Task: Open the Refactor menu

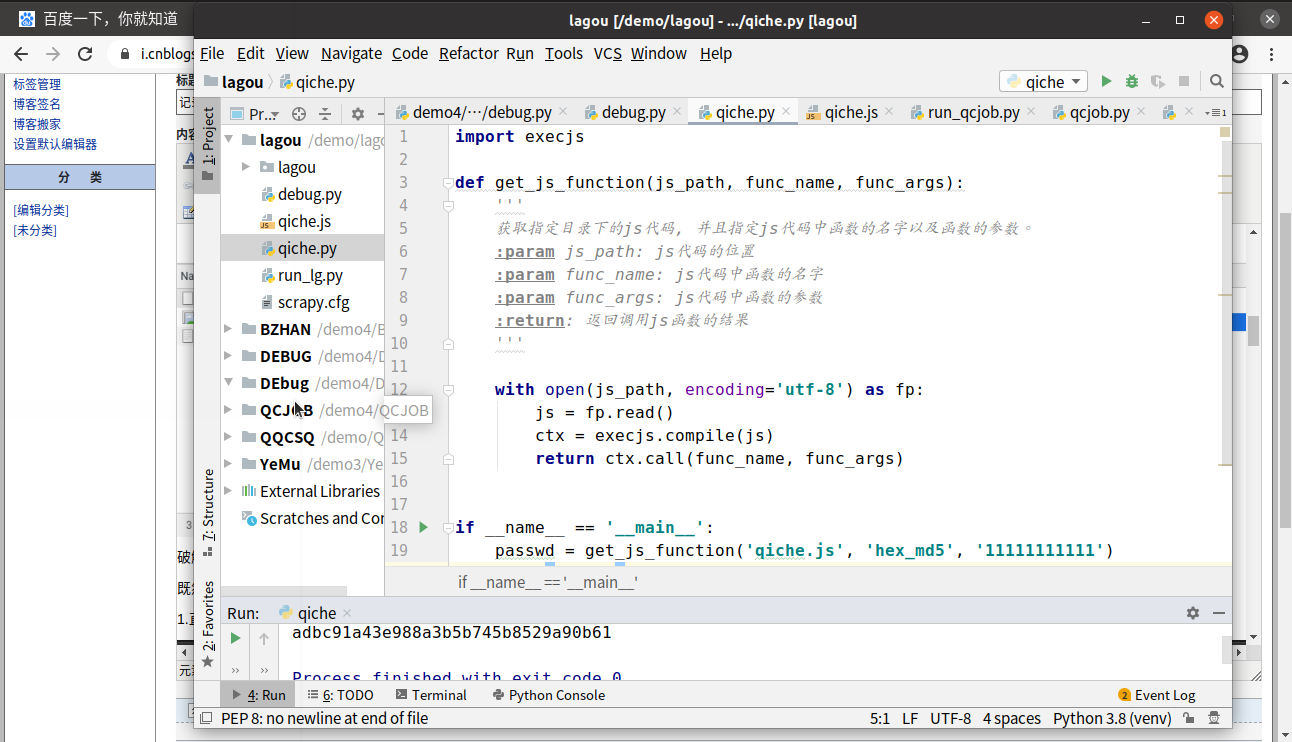Action: point(468,53)
